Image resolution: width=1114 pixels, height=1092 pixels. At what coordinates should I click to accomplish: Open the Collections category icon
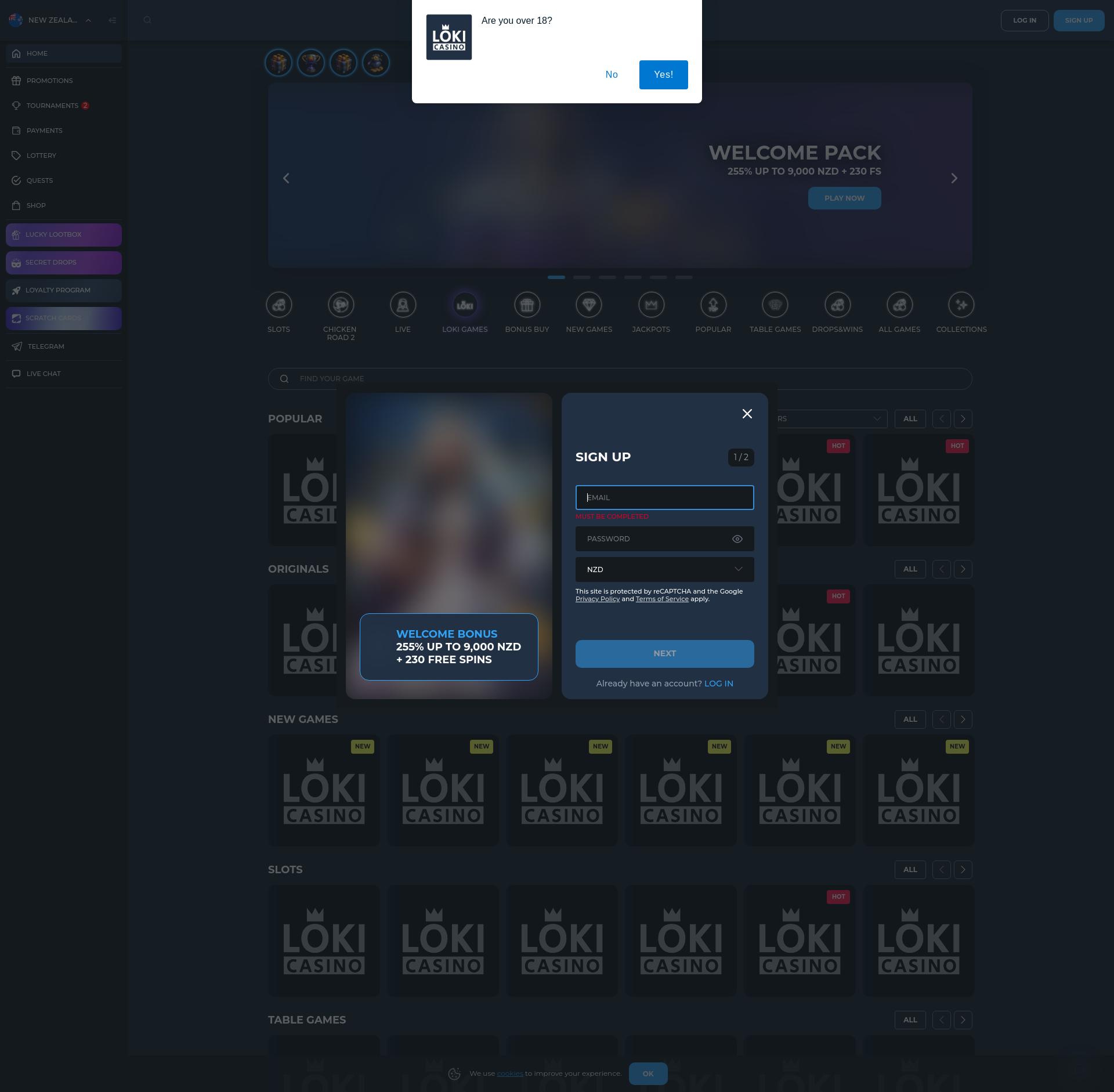coord(961,305)
